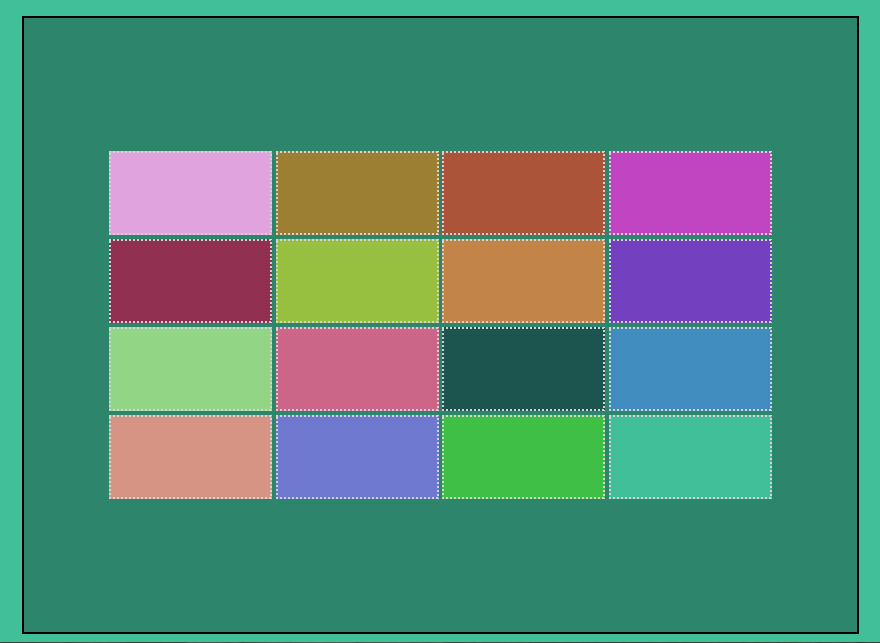Choose the steel-blue swatch in third row
Screen dimensions: 880x643
690,367
